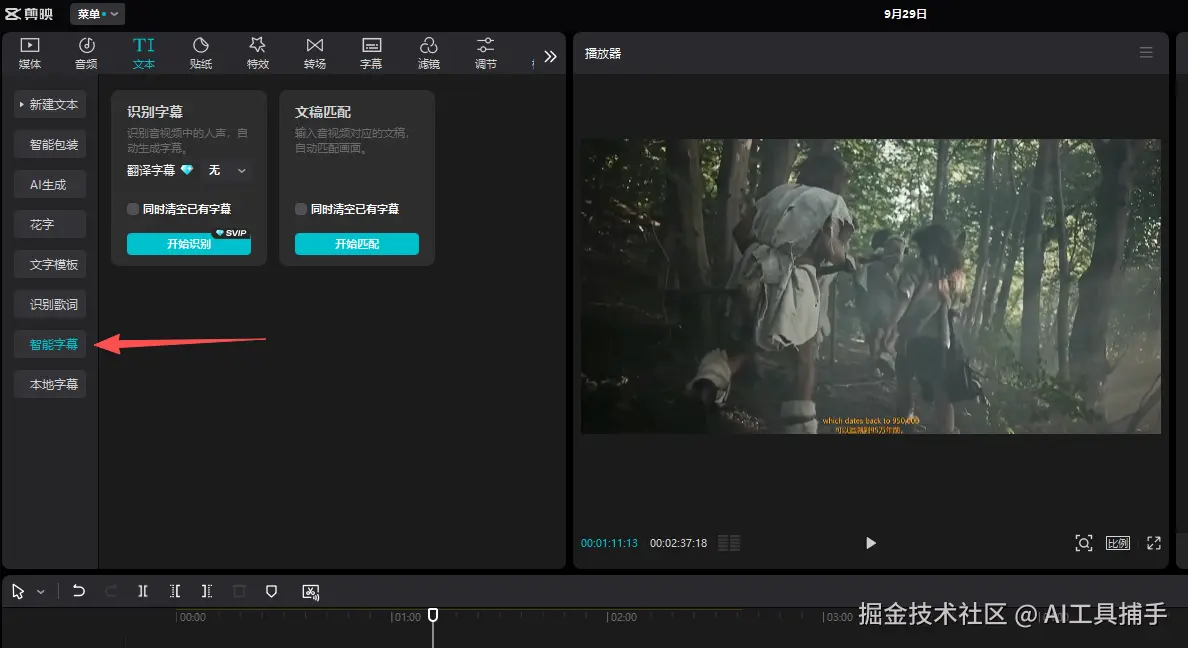Select 智能字幕 in the sidebar
1188x648 pixels.
pos(50,344)
